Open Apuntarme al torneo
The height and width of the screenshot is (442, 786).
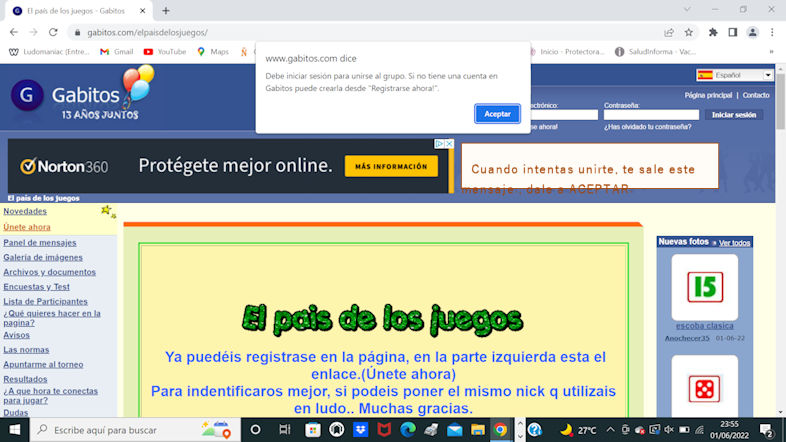tap(44, 365)
